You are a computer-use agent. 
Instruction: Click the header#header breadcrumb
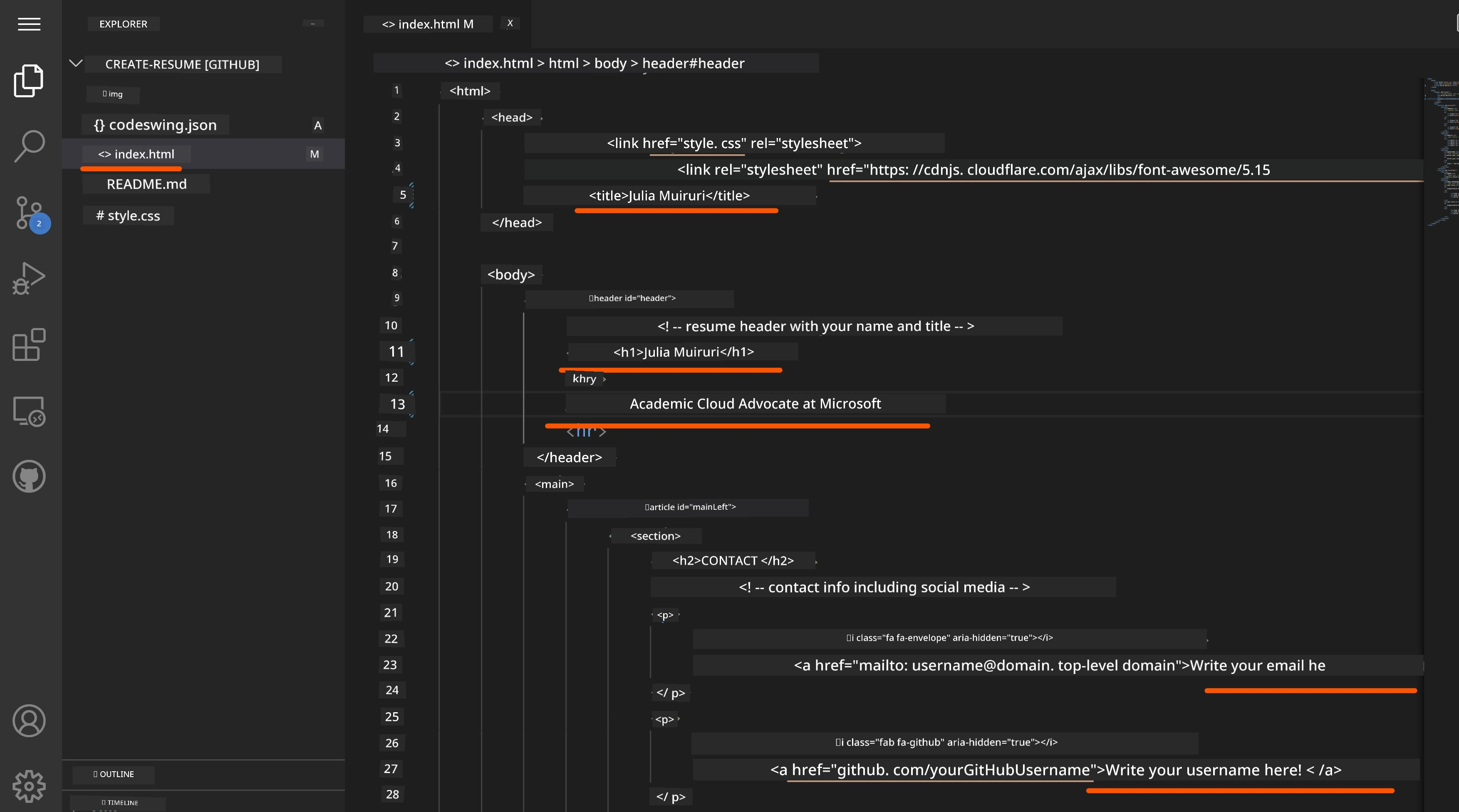pyautogui.click(x=693, y=63)
